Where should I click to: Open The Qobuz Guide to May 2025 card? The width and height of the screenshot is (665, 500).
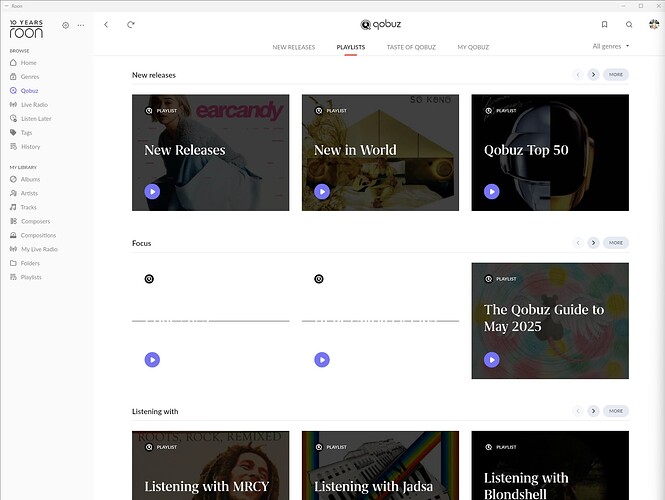point(550,321)
